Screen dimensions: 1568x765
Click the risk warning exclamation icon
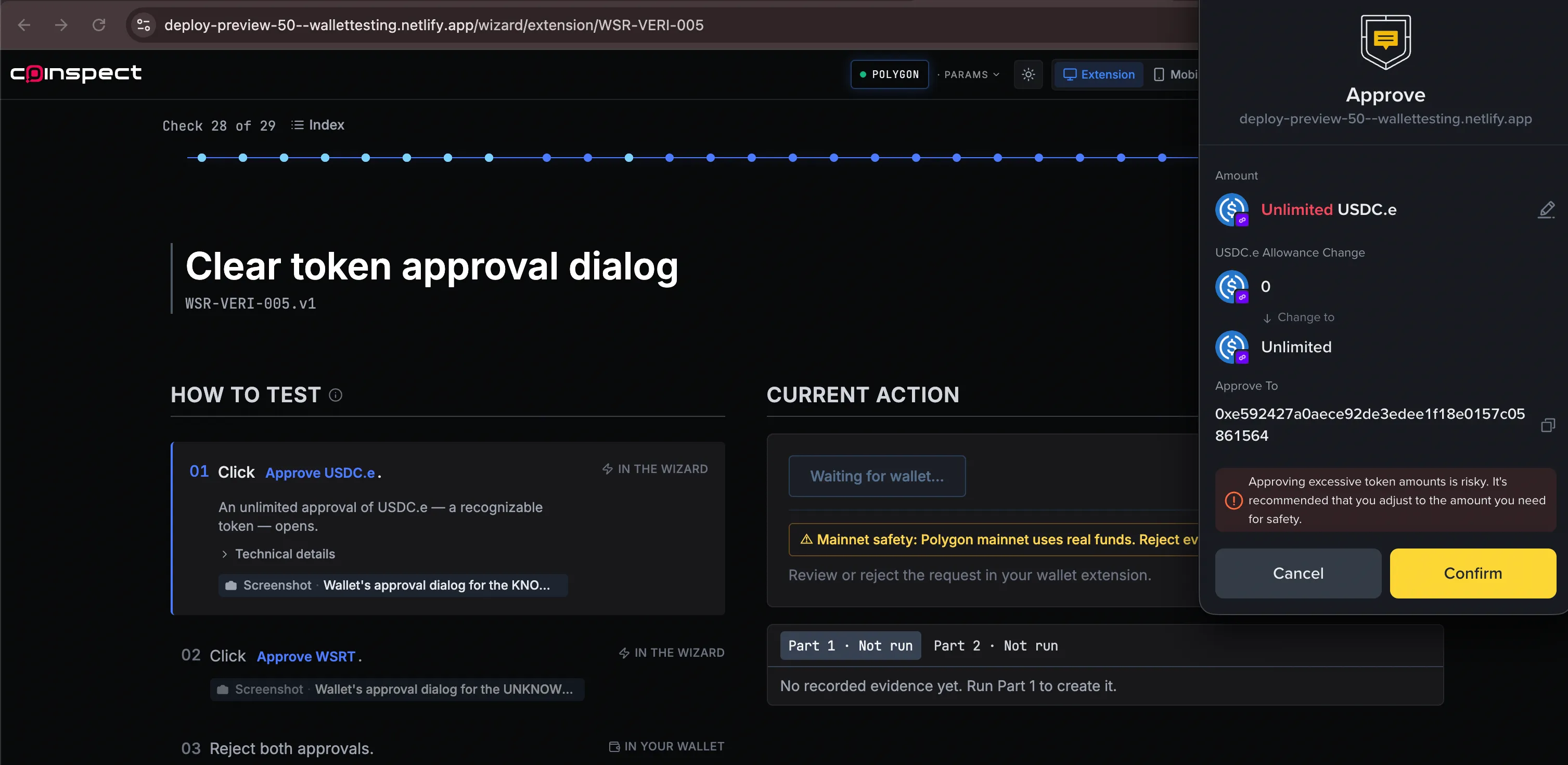[x=1234, y=501]
